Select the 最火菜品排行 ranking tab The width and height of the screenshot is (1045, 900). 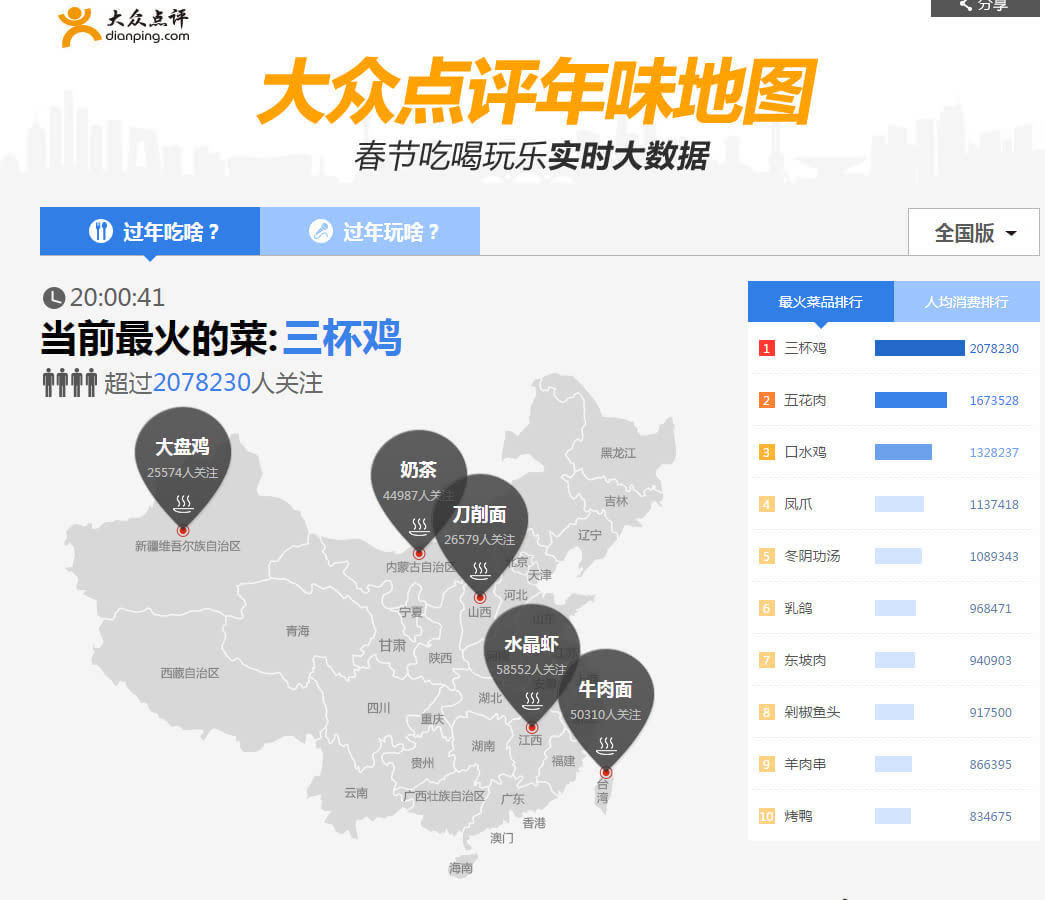click(x=820, y=302)
